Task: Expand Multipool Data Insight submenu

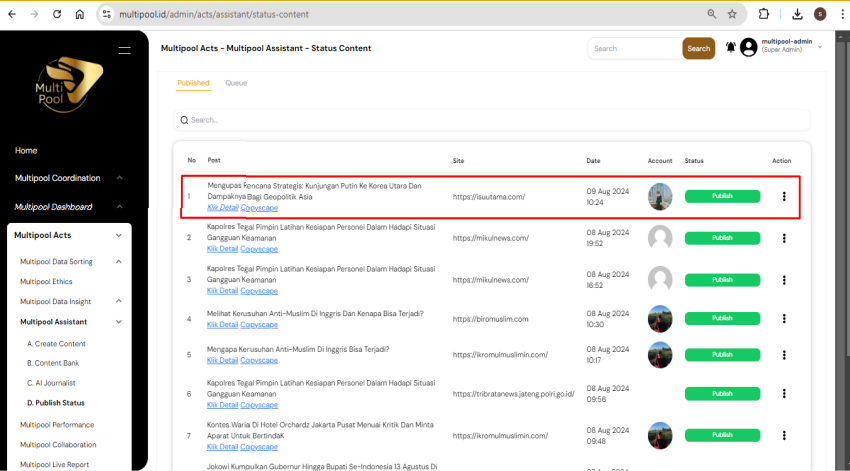Action: [x=119, y=301]
